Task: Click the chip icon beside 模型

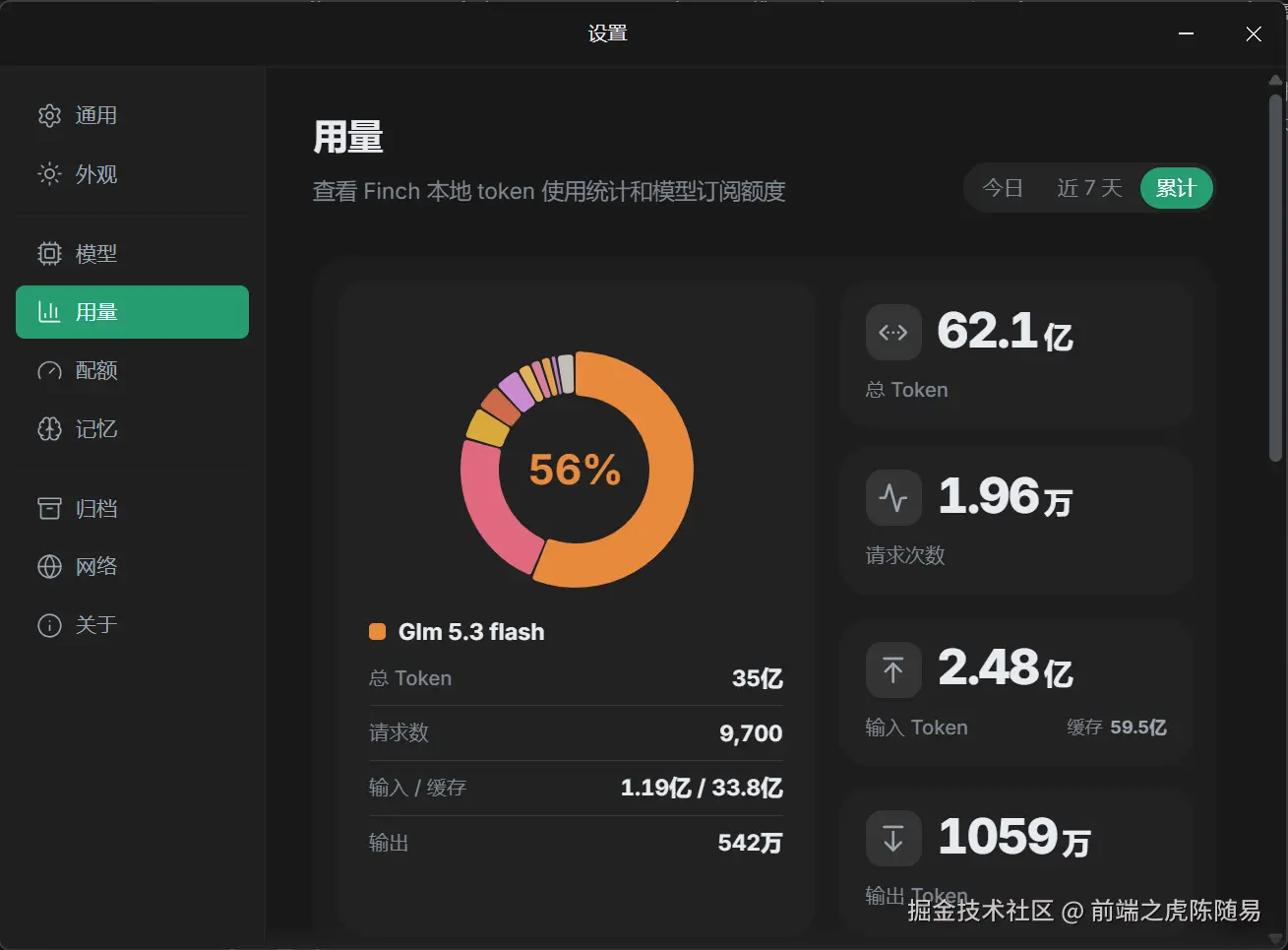Action: pyautogui.click(x=49, y=253)
